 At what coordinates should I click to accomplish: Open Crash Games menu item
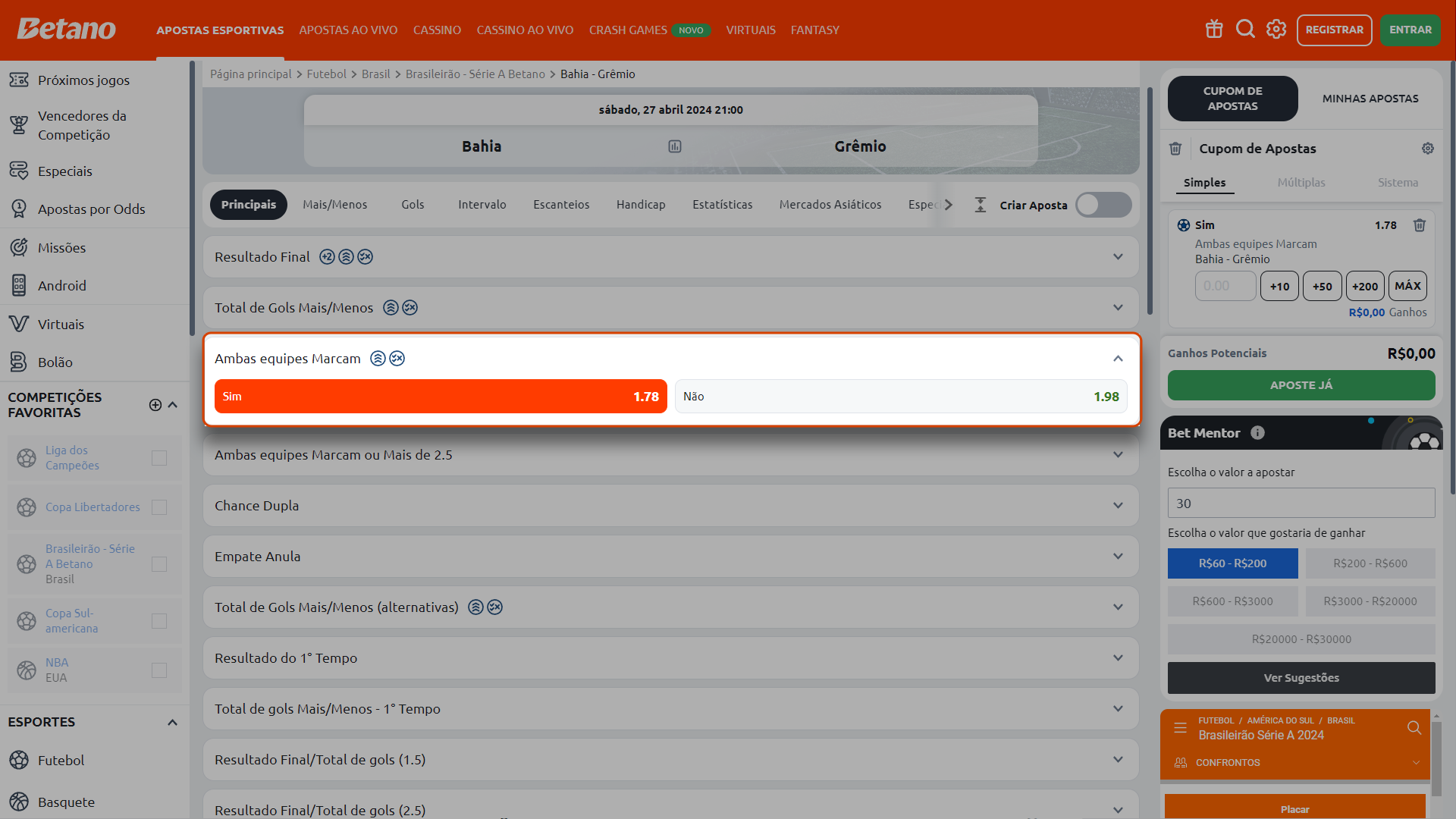[x=628, y=30]
